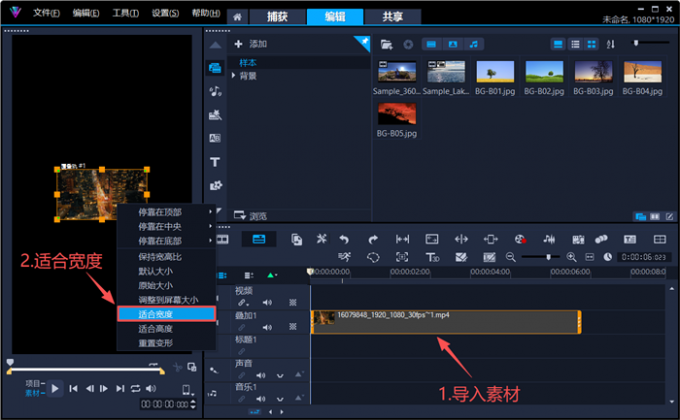This screenshot has height=420, width=680.
Task: Open the Transitions (AB) library sidebar icon
Action: point(215,138)
